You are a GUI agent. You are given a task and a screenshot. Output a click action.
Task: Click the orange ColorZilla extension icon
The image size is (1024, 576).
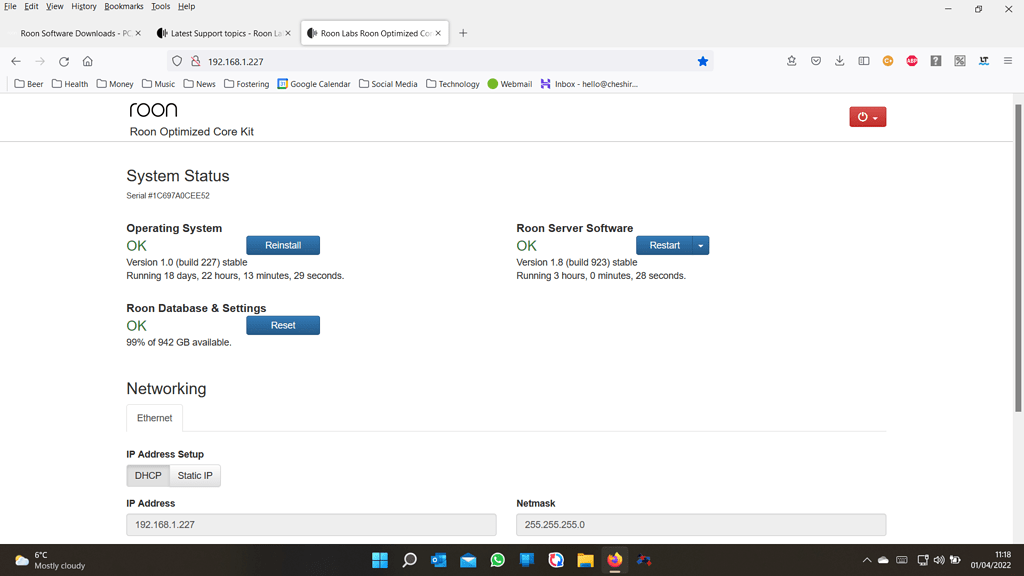[x=888, y=60]
